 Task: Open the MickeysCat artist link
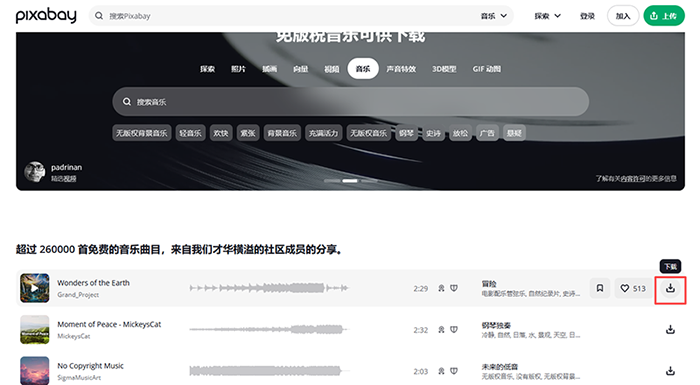[x=74, y=336]
